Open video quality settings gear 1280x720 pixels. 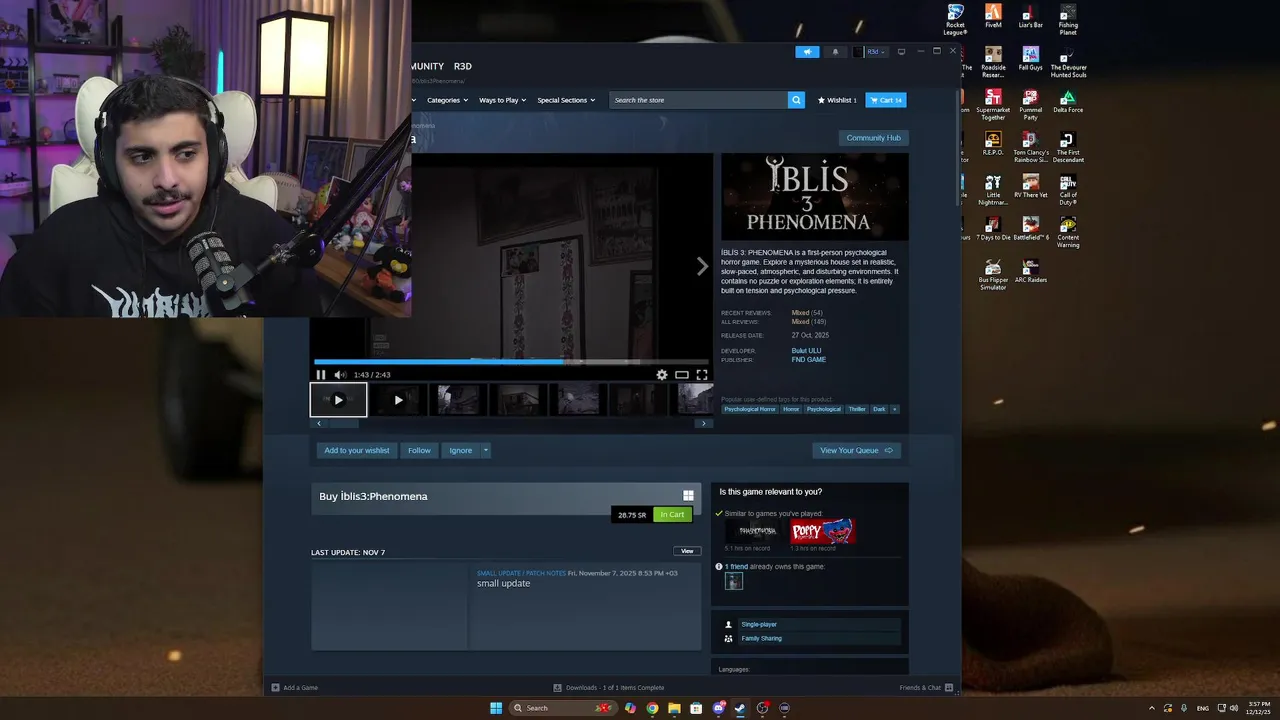(661, 375)
